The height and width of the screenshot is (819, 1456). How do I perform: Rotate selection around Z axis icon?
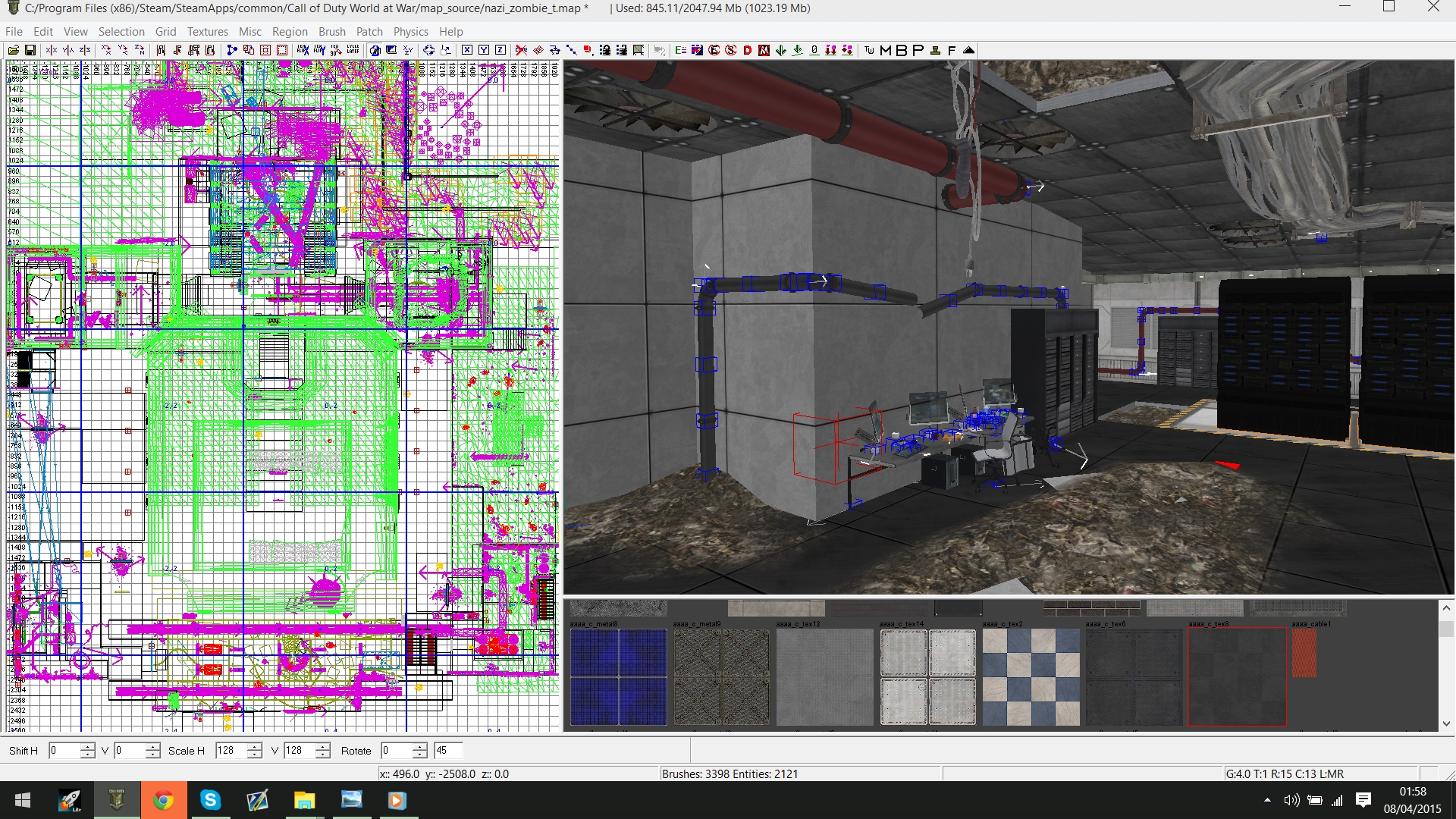pyautogui.click(x=140, y=50)
